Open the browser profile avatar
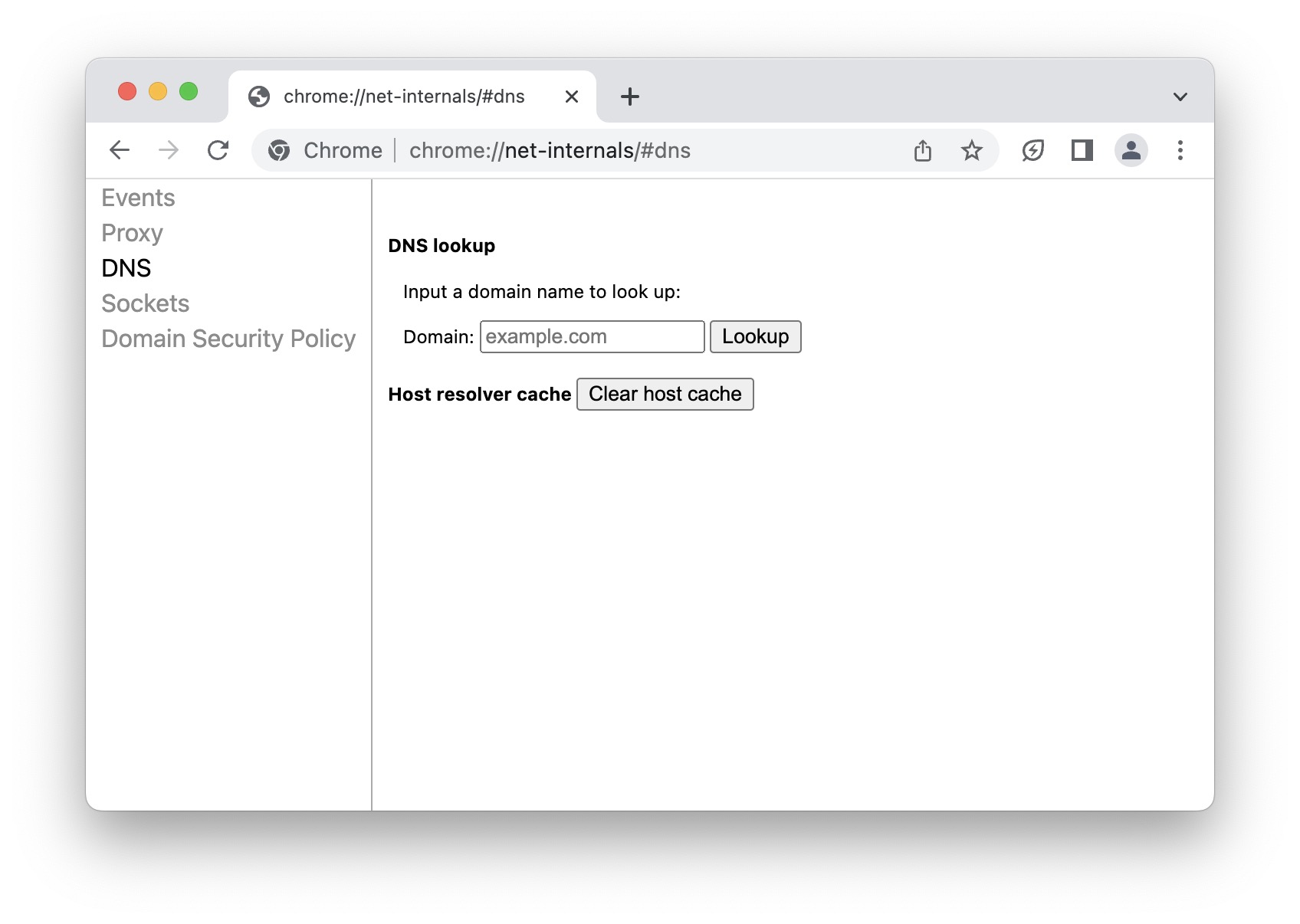The height and width of the screenshot is (924, 1300). pos(1131,150)
